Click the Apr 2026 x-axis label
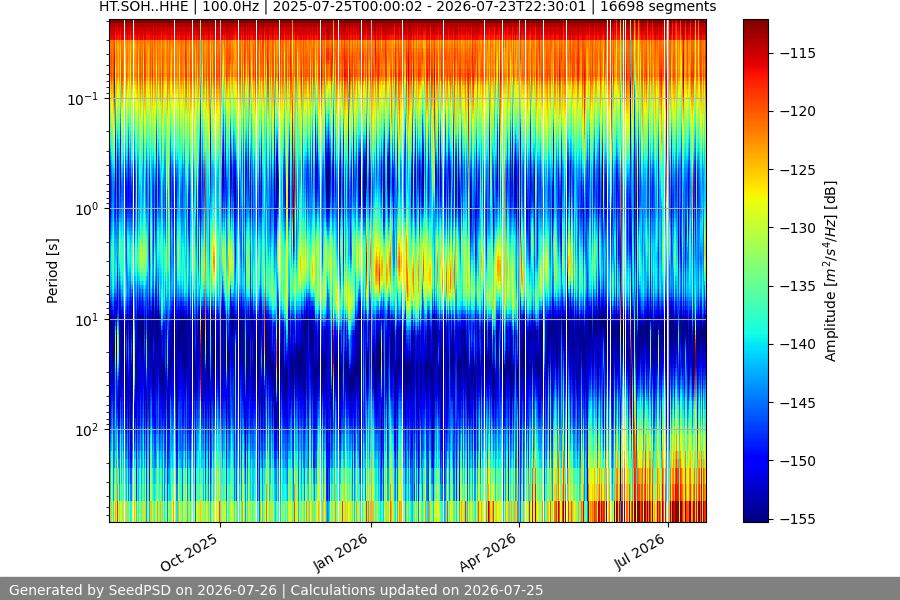 488,552
